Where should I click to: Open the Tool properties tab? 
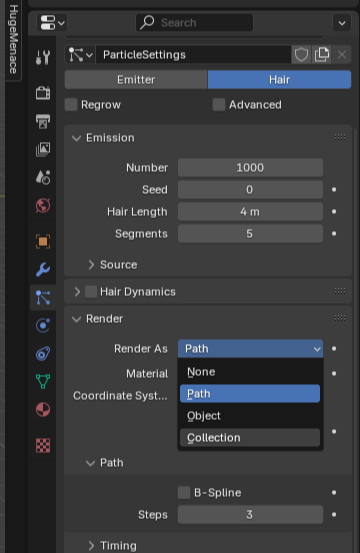tap(43, 57)
